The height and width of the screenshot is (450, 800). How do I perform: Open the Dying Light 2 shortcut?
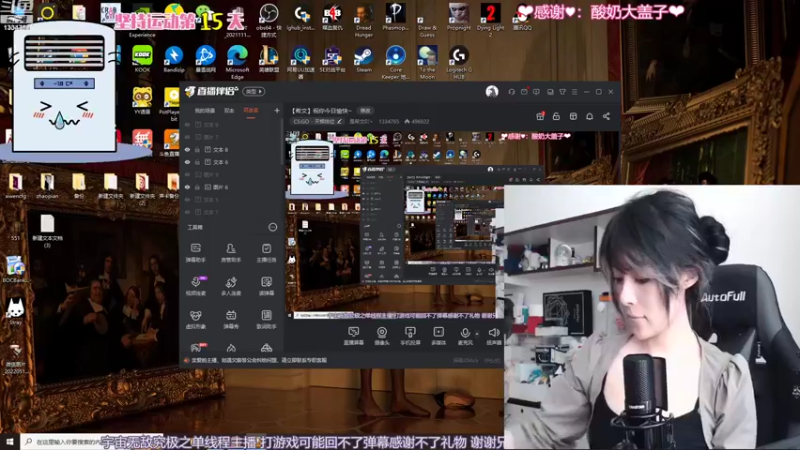[x=491, y=19]
